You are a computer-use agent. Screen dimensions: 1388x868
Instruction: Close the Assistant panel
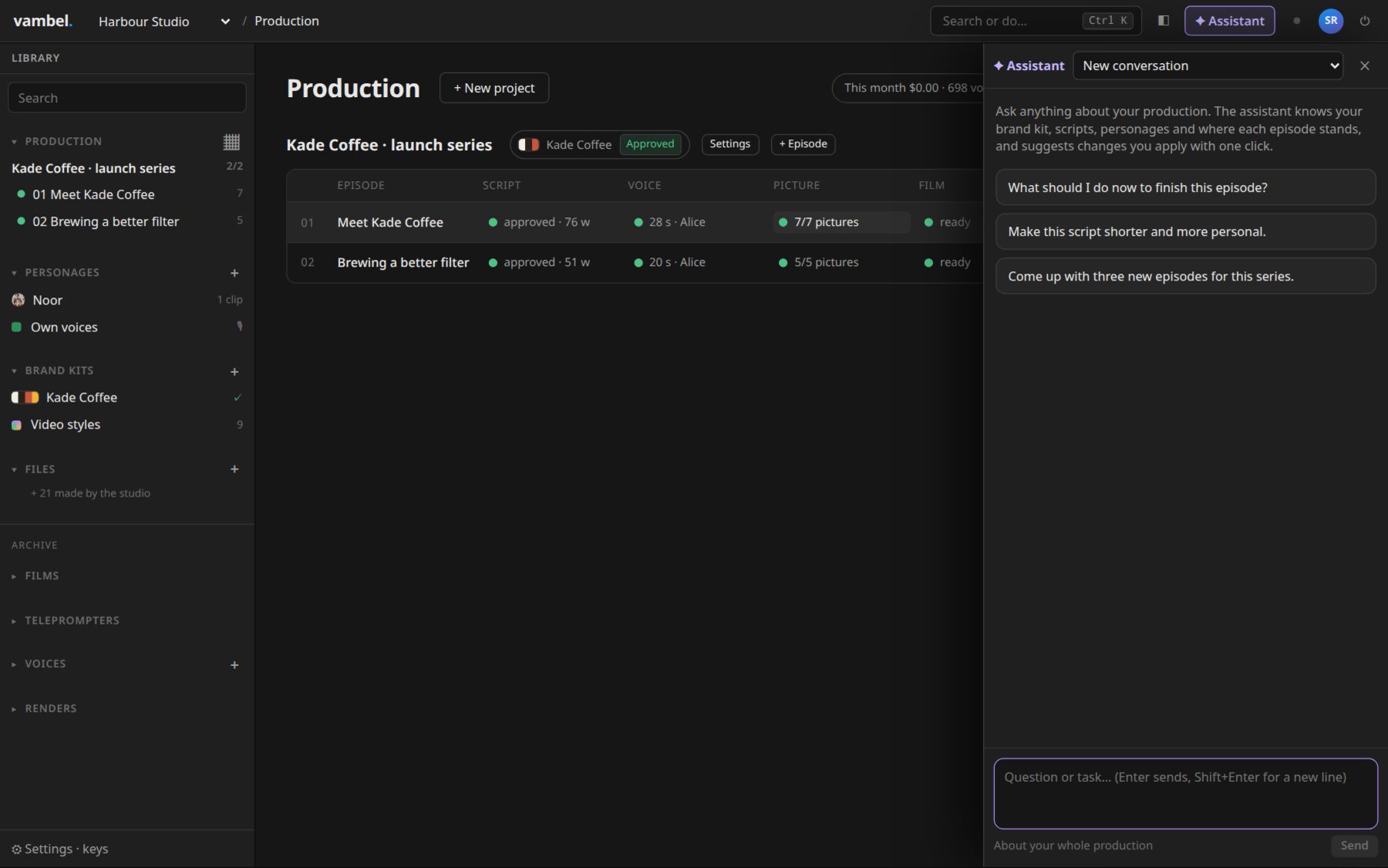pos(1365,66)
